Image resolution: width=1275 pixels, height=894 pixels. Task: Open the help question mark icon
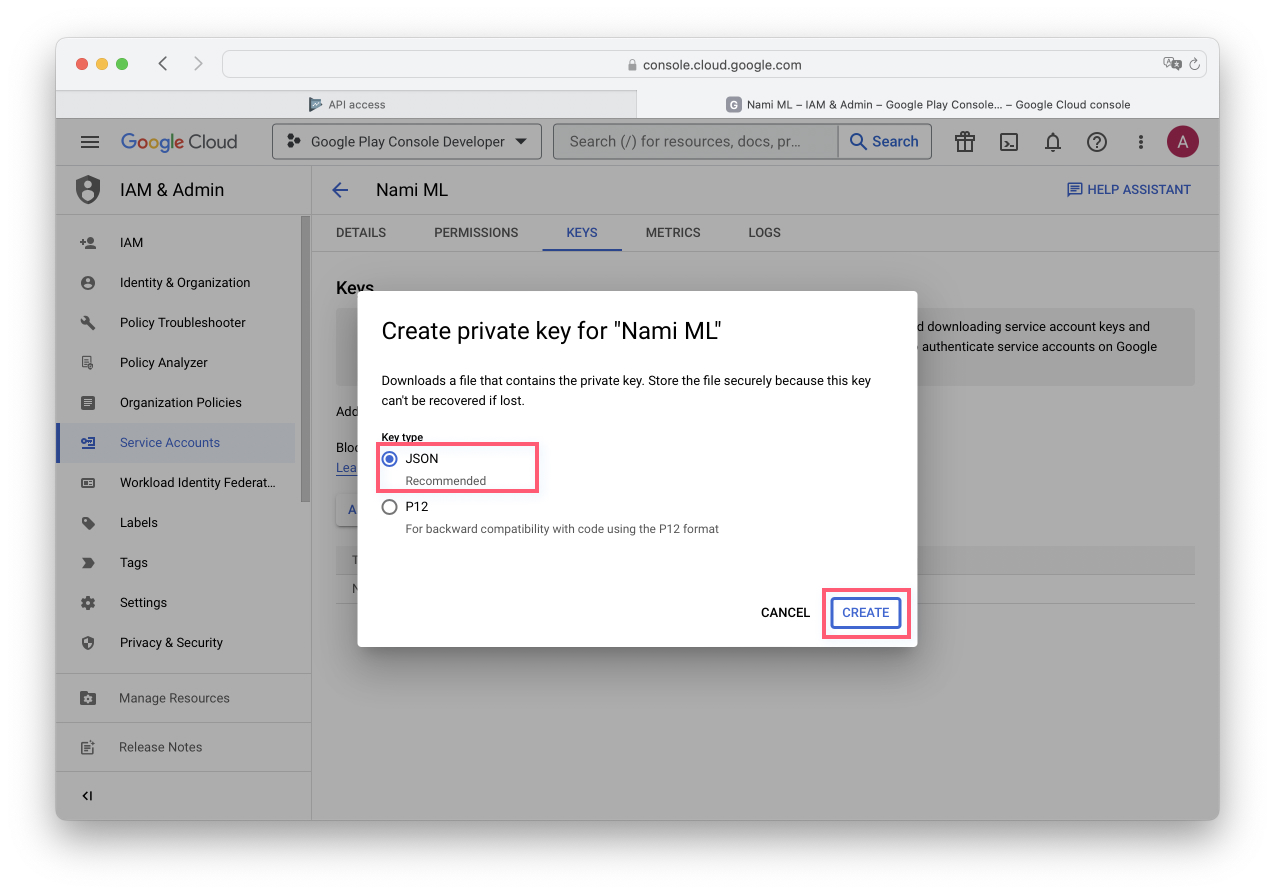tap(1097, 142)
